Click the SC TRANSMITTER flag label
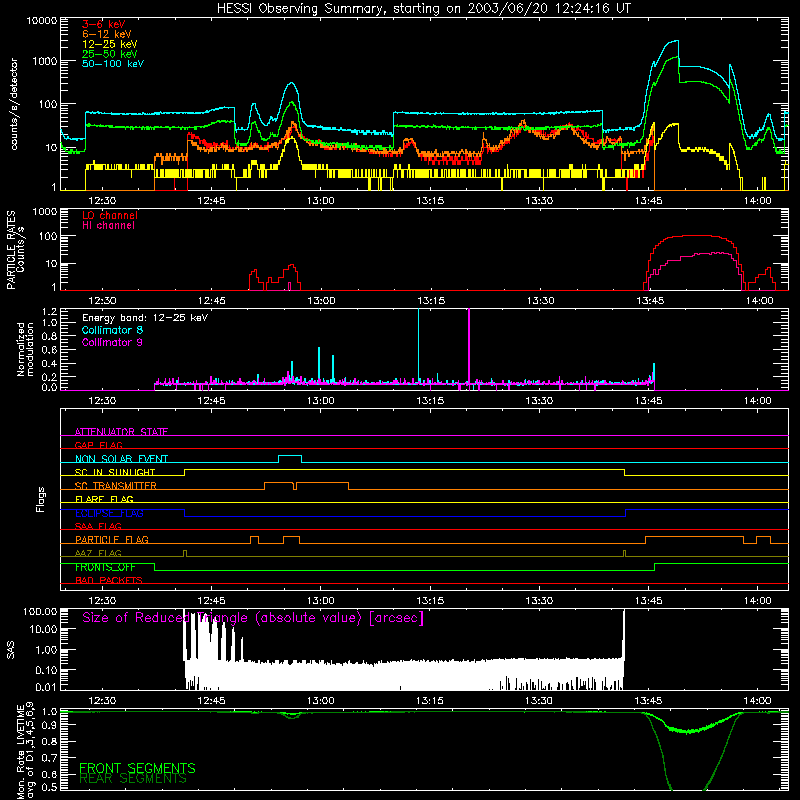 [116, 485]
